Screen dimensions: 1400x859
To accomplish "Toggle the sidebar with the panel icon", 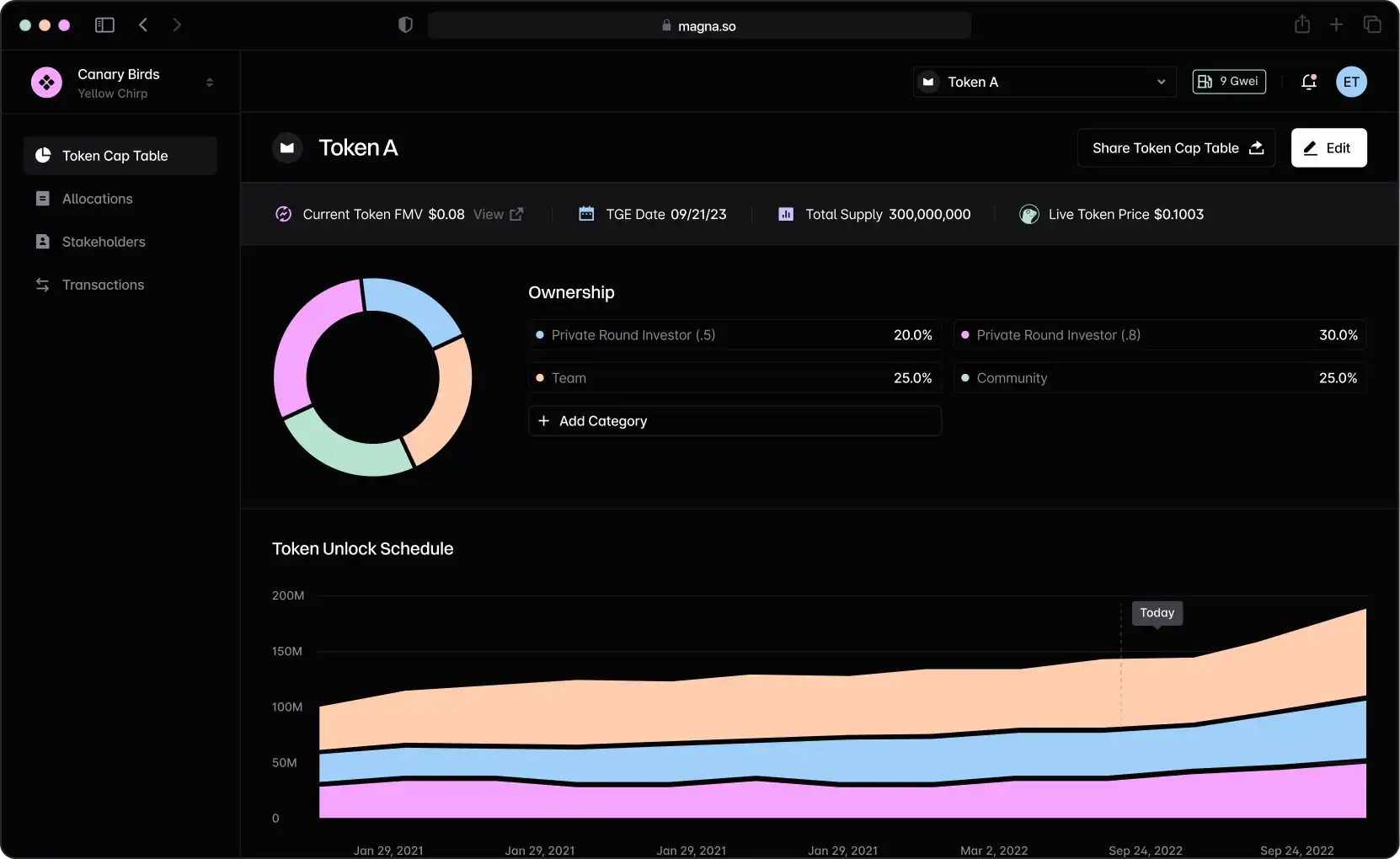I will (x=104, y=25).
